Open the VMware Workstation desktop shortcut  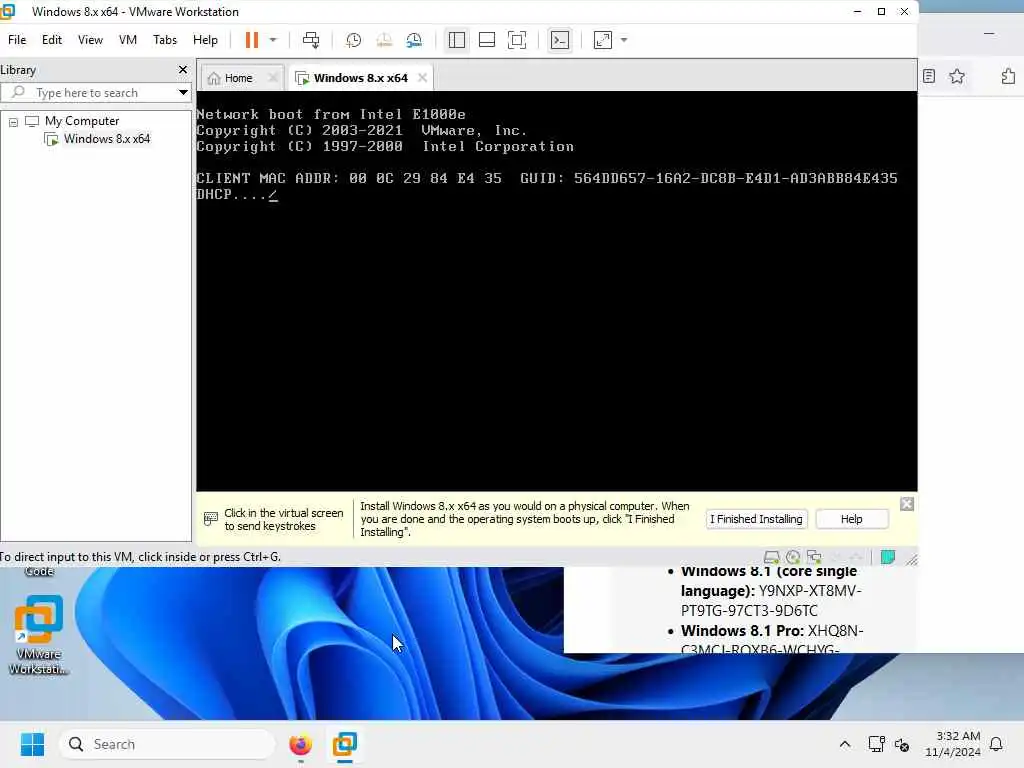pos(39,635)
